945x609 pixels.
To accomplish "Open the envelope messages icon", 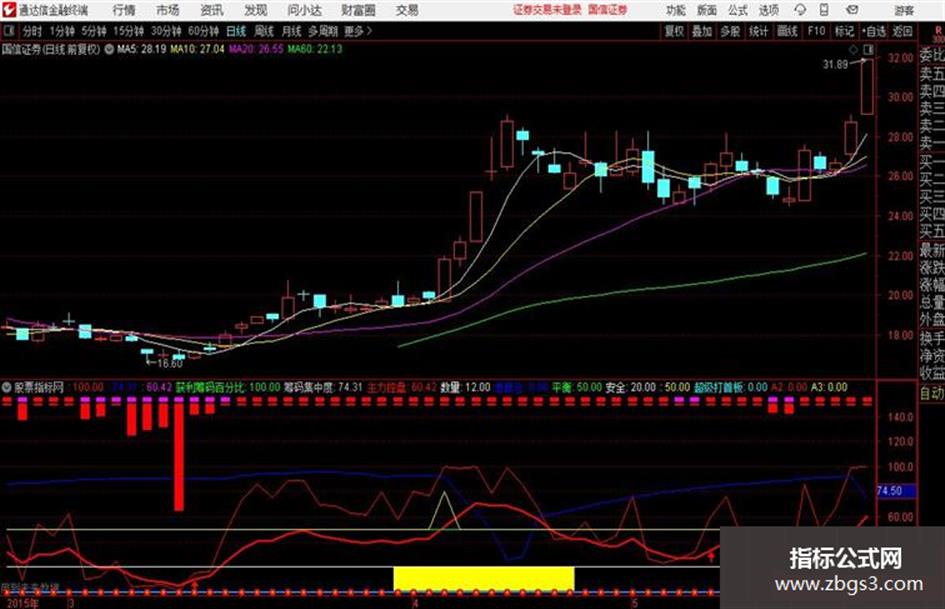I will [x=852, y=10].
